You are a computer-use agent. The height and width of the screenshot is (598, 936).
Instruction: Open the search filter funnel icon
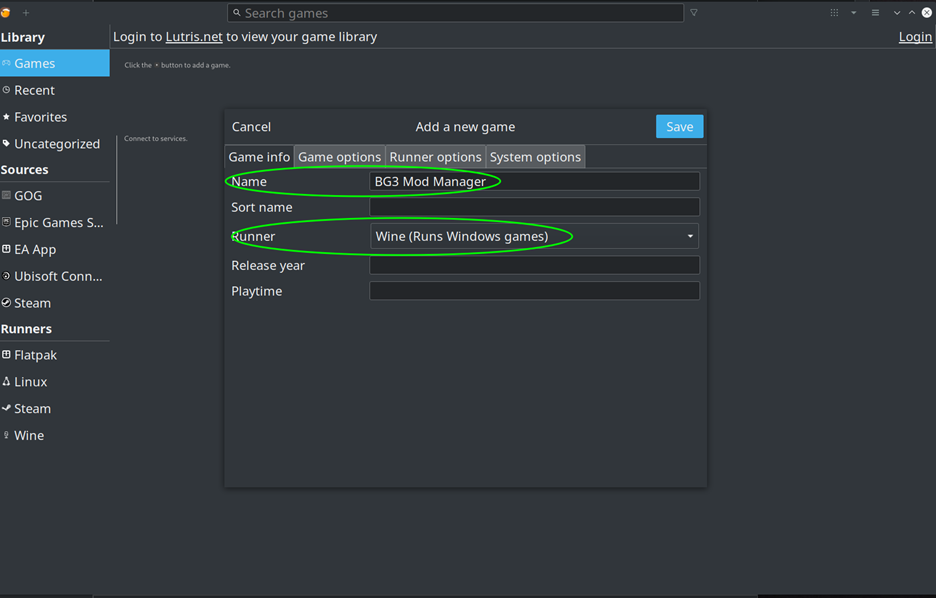[694, 13]
